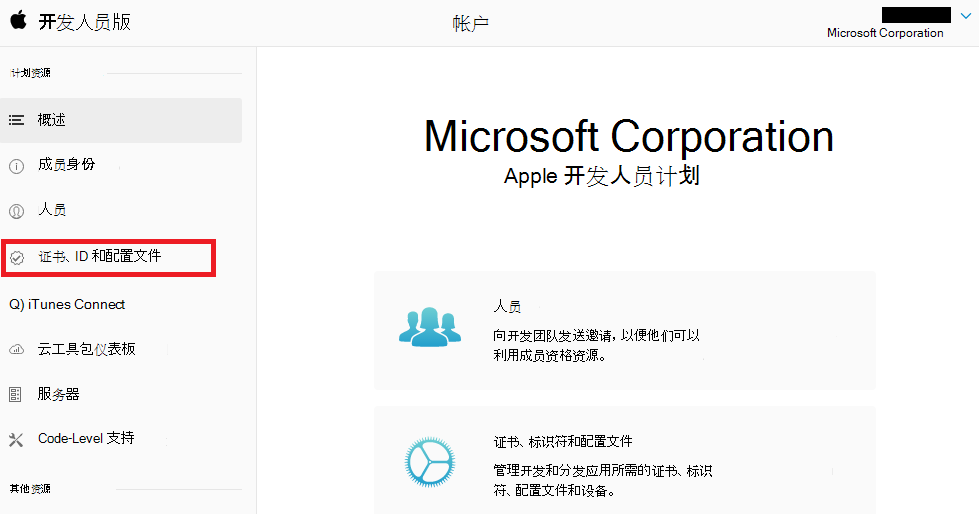Screen dimensions: 979x514
Task: Click the info icon beside 成员身份
Action: [16, 166]
